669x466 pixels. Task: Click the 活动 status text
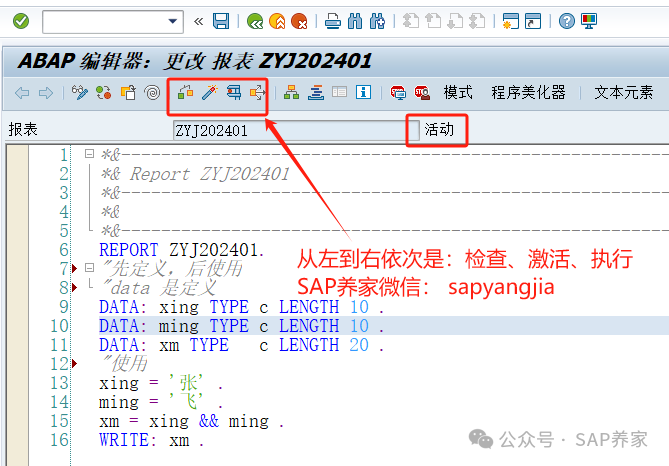[439, 129]
